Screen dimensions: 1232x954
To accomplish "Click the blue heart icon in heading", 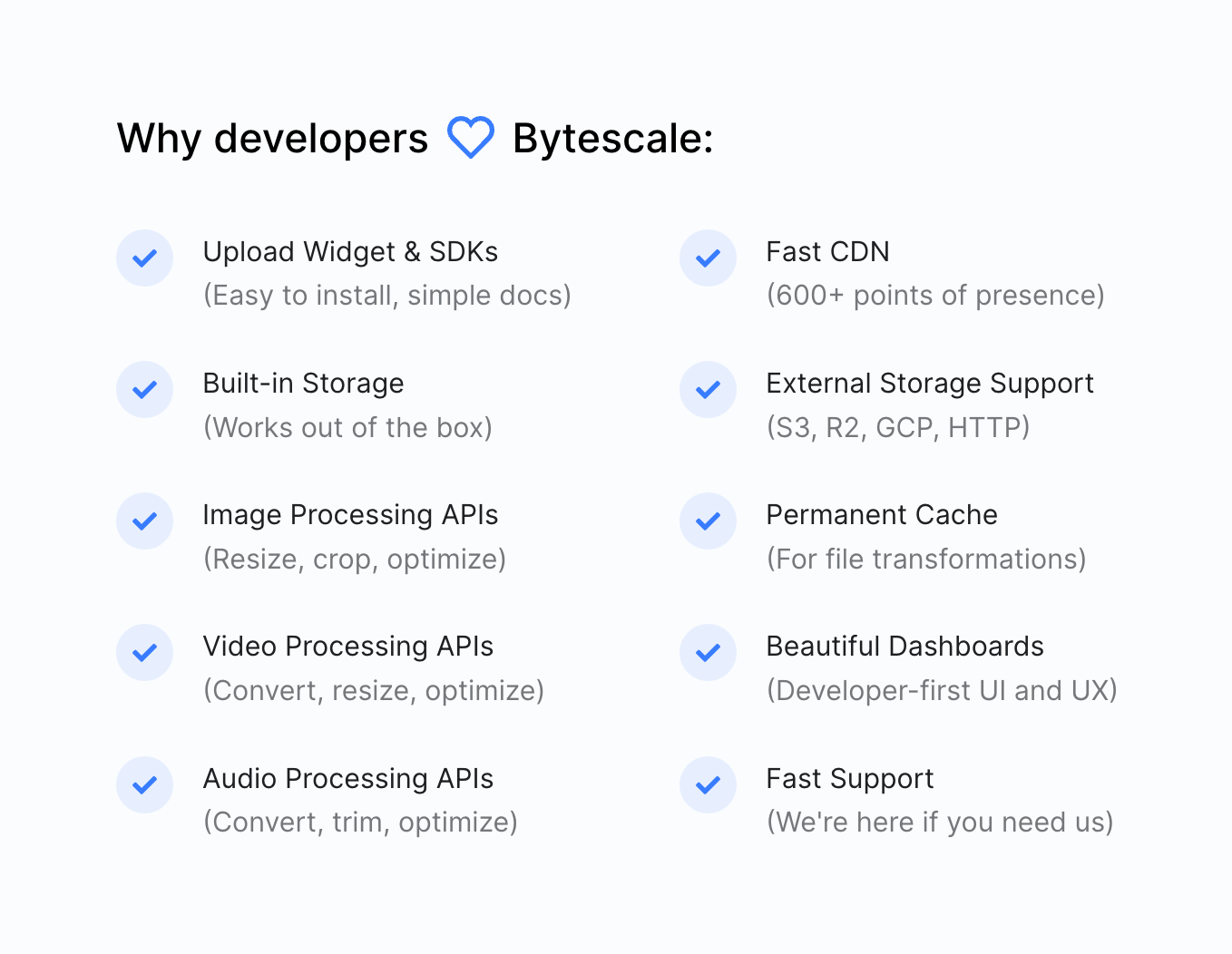I will pos(470,138).
